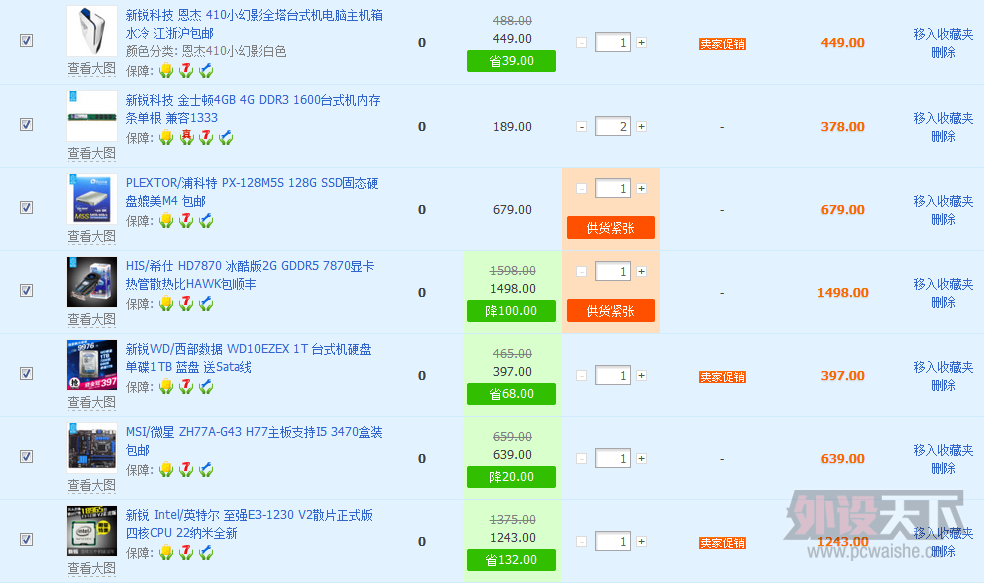The height and width of the screenshot is (585, 984).
Task: Click 卖家促销 tag on the 恩杰 410 row
Action: pos(722,44)
